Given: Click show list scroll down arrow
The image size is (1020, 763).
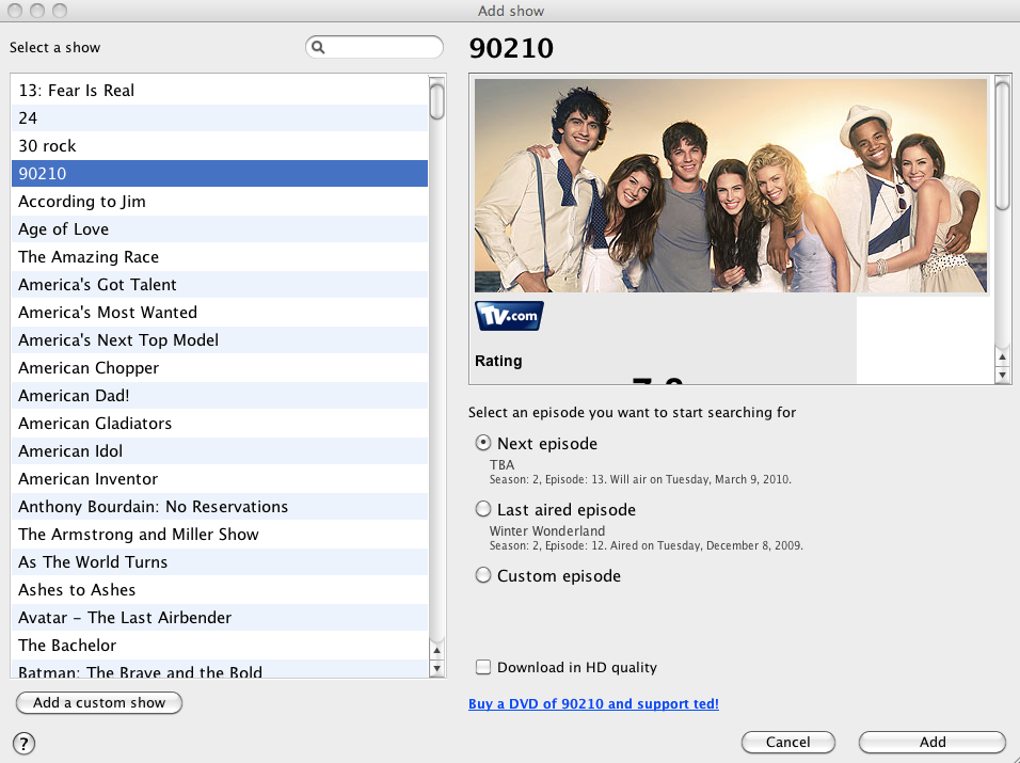Looking at the screenshot, I should click(437, 668).
